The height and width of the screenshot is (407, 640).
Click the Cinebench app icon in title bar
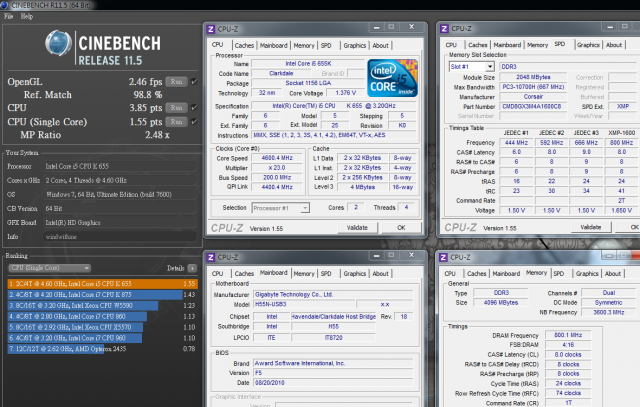4,5
